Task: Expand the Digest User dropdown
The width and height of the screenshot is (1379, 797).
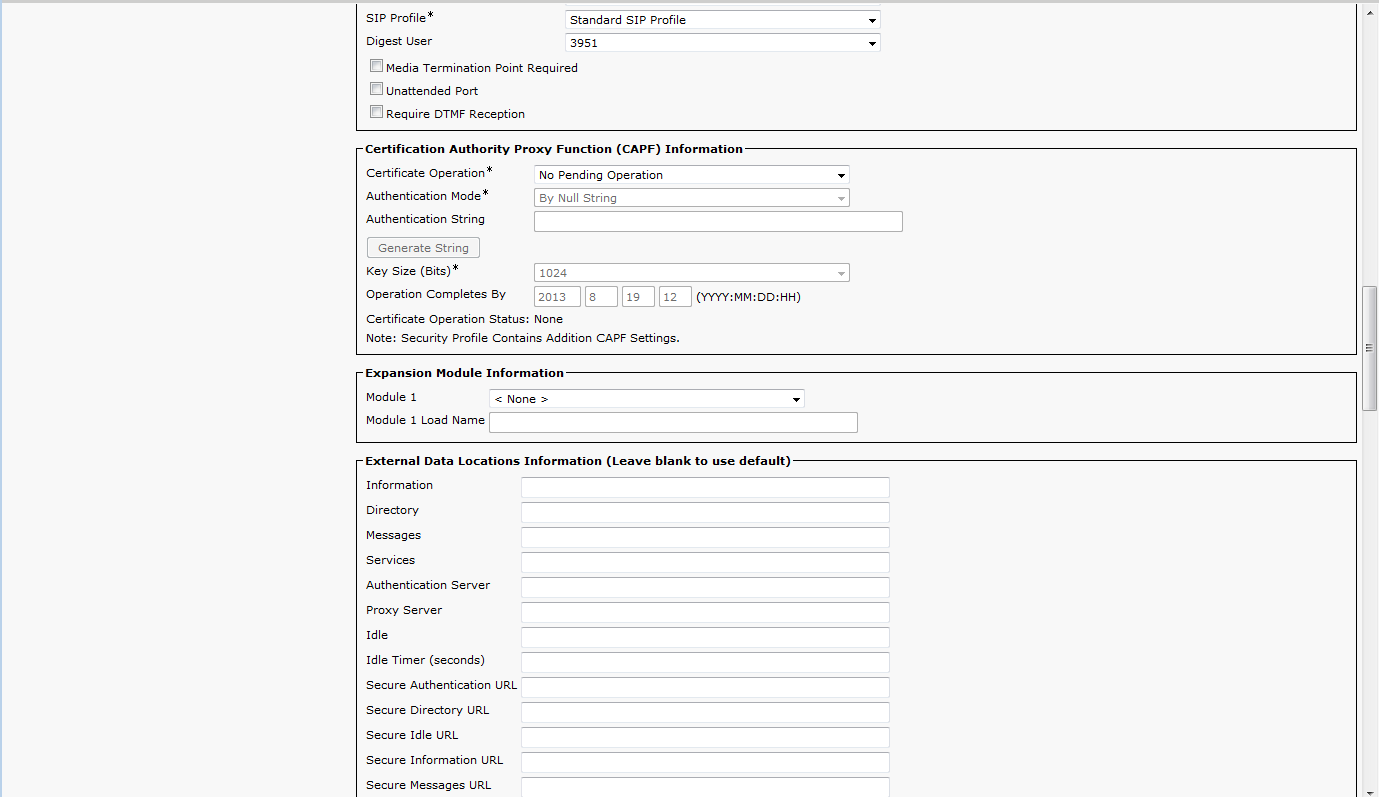Action: [722, 43]
